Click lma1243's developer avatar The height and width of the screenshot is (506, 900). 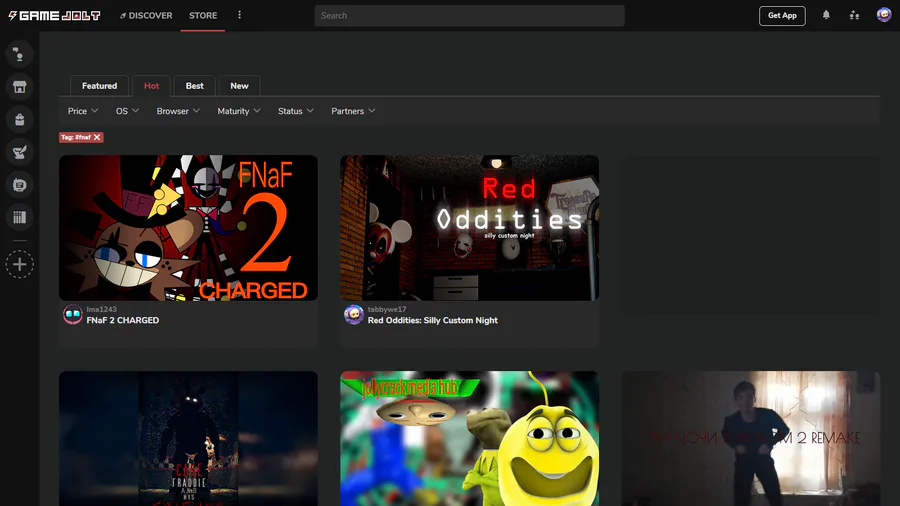(x=73, y=315)
